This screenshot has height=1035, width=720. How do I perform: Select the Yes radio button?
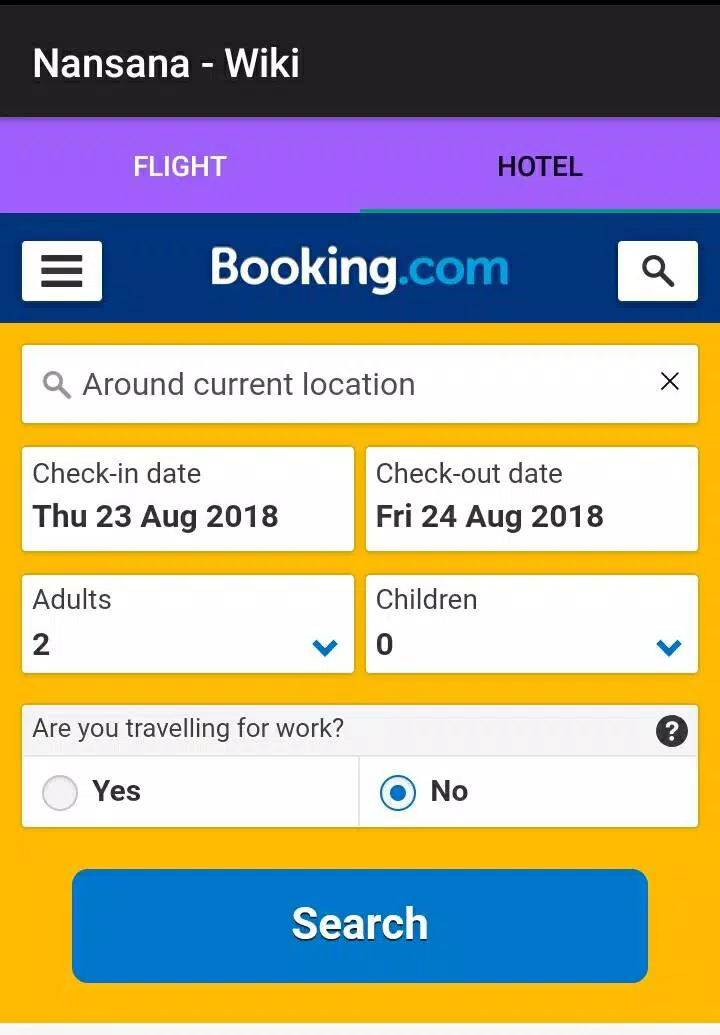60,794
